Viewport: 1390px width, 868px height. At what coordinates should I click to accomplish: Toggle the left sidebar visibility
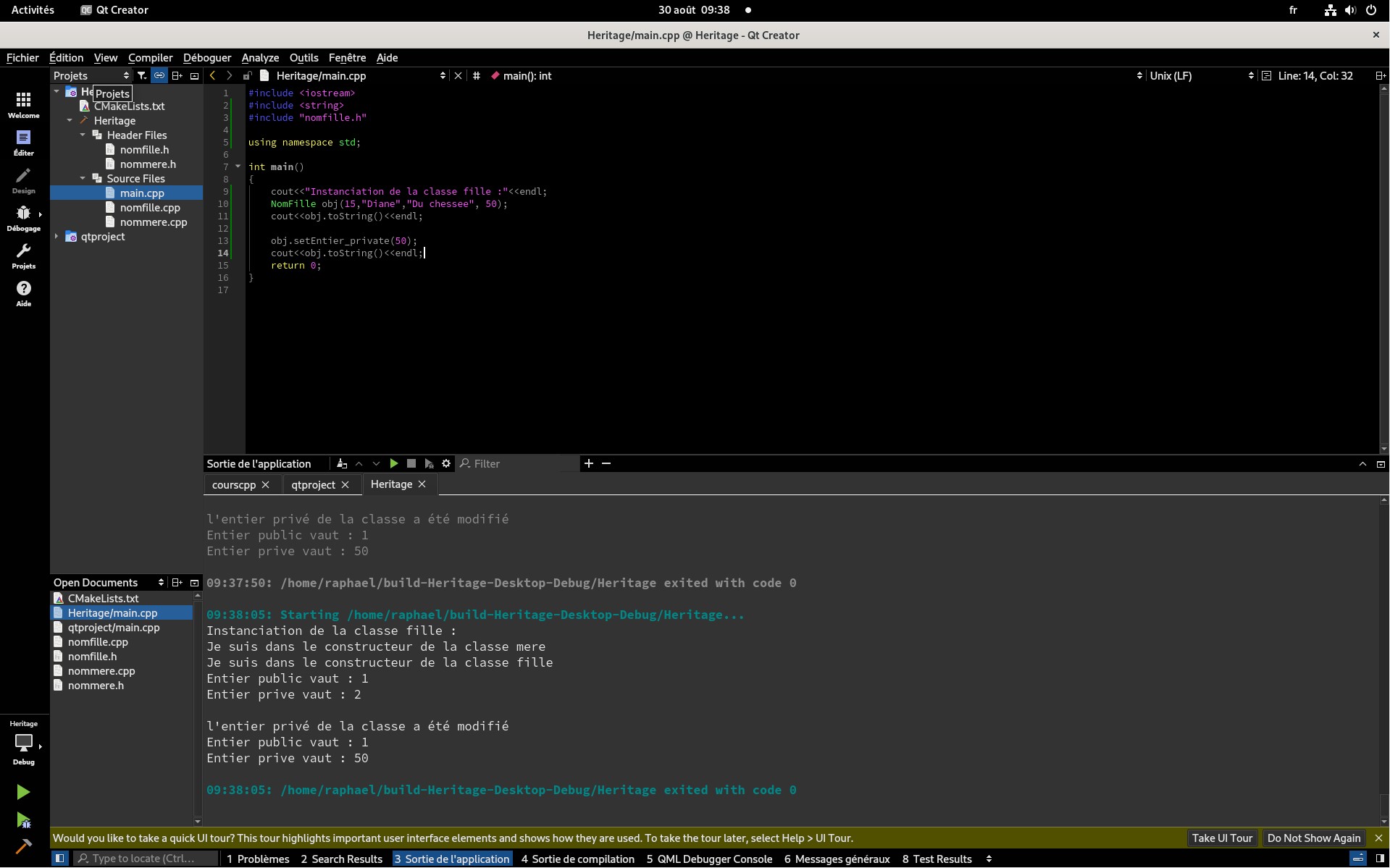(x=60, y=859)
